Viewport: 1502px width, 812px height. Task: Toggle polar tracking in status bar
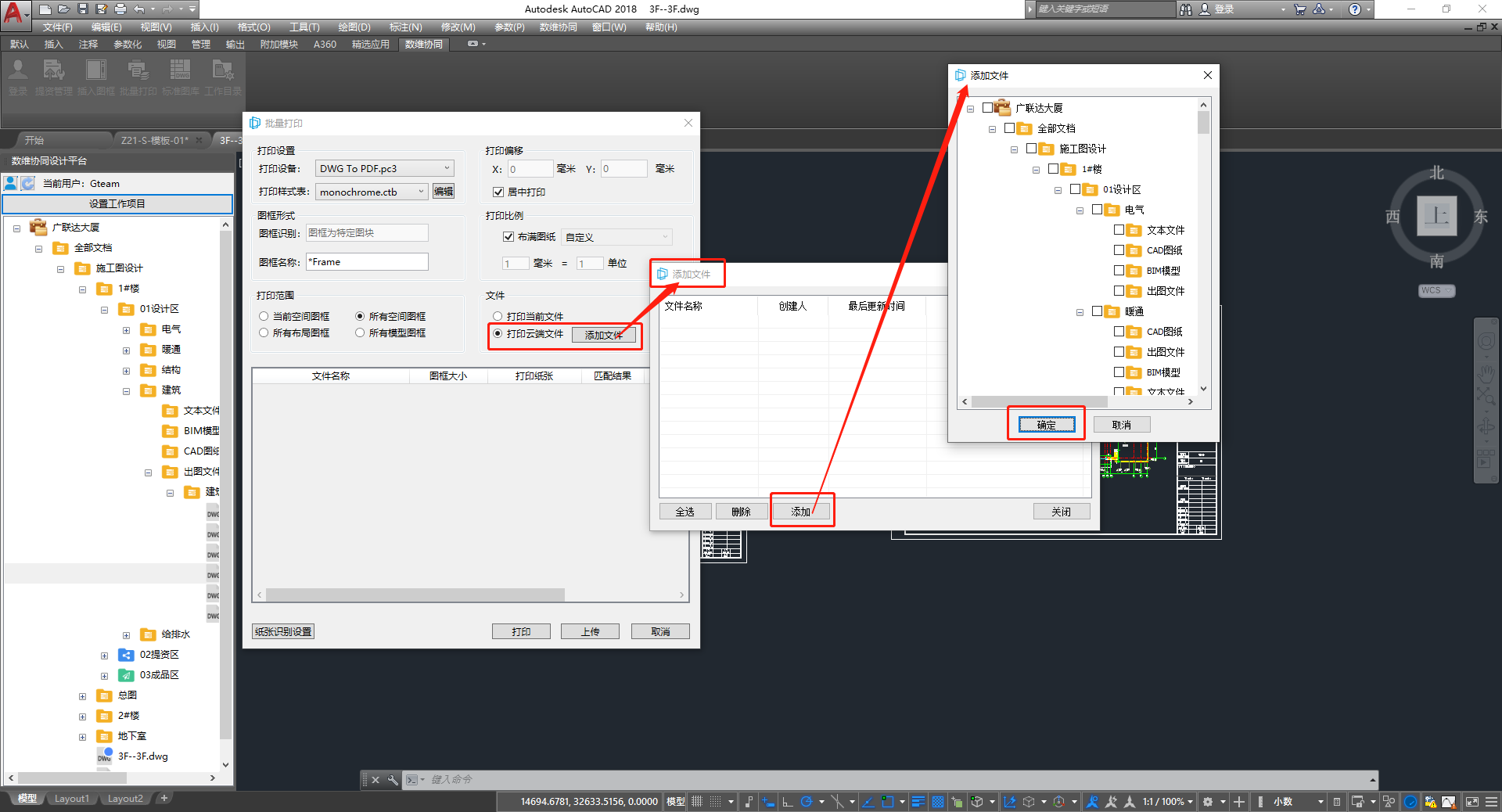807,801
